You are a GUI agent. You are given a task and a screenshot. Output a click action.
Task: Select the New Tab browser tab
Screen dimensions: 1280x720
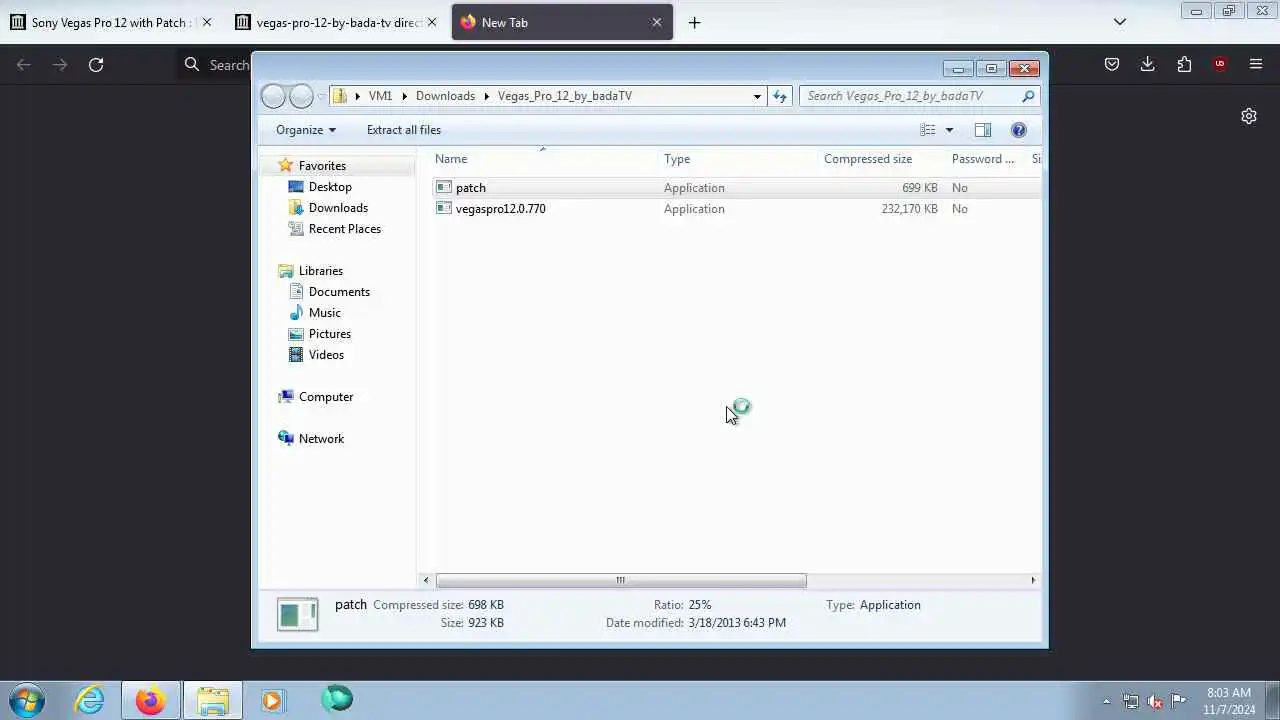562,22
